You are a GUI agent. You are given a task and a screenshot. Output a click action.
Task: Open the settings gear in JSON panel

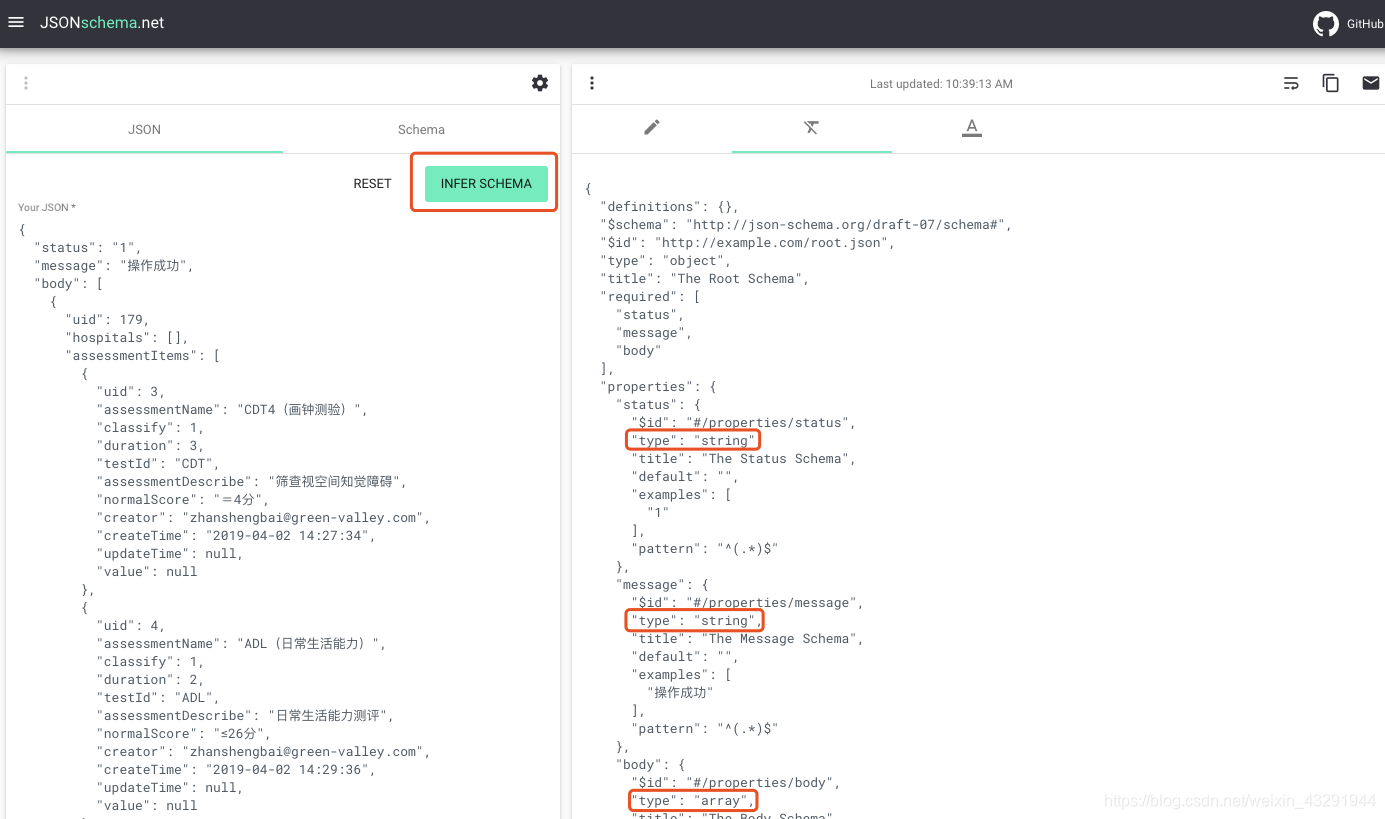coord(540,83)
